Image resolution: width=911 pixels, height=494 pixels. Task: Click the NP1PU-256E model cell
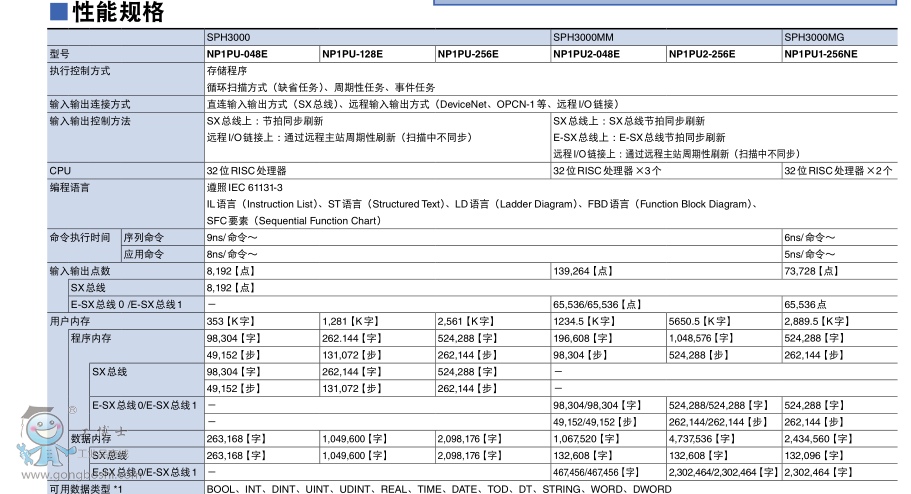(x=467, y=54)
